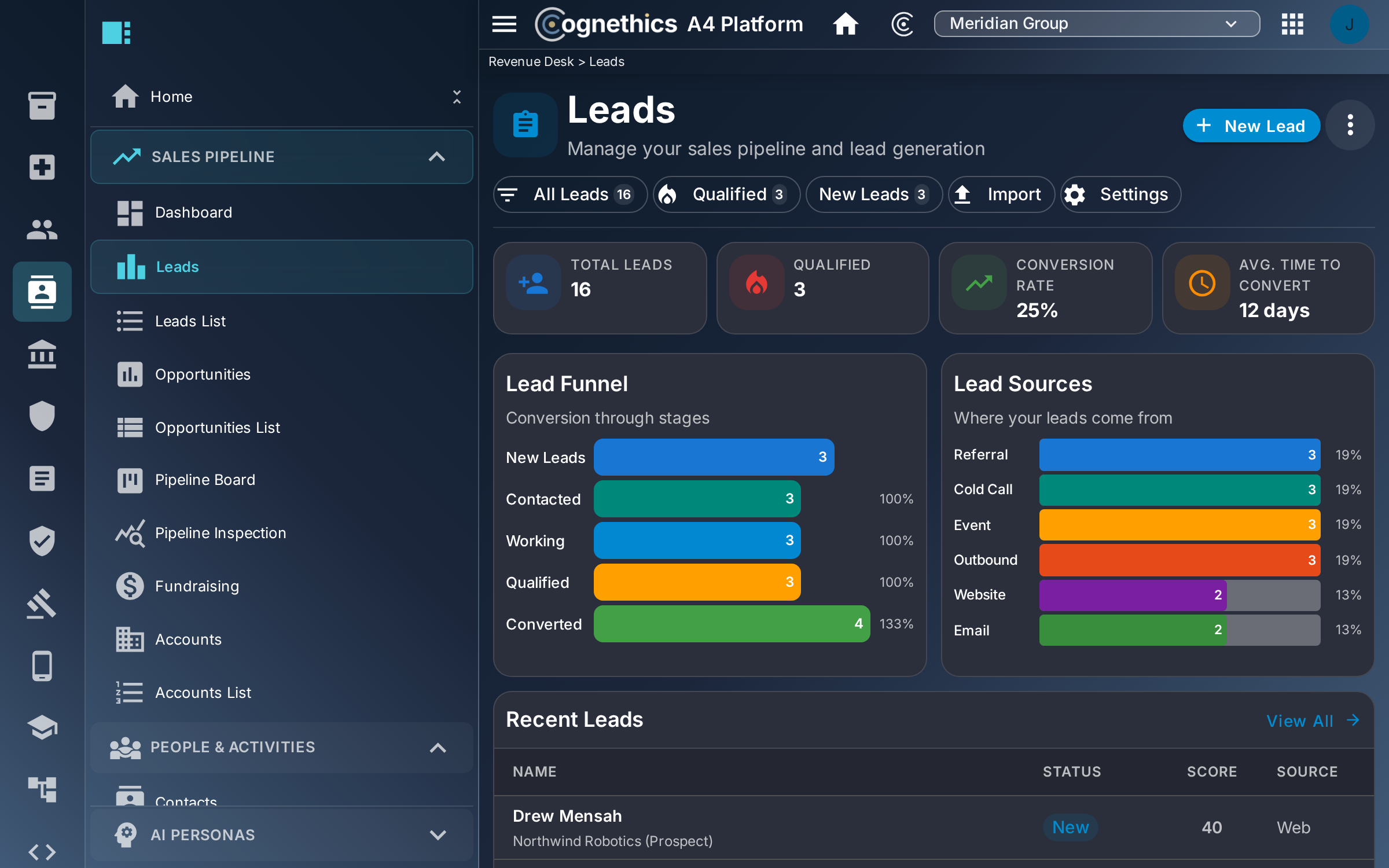Click the Qualified orange funnel bar
The height and width of the screenshot is (868, 1389).
[x=697, y=582]
